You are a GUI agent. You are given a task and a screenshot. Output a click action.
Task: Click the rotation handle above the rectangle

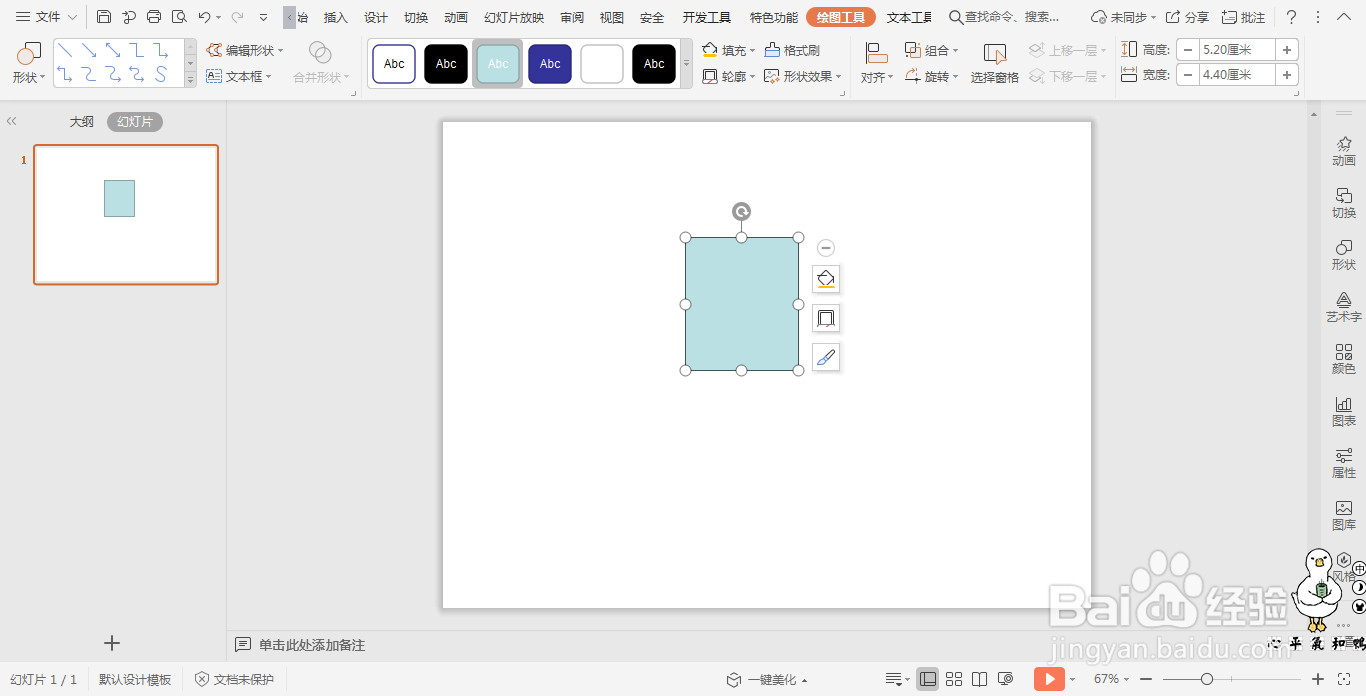tap(741, 211)
